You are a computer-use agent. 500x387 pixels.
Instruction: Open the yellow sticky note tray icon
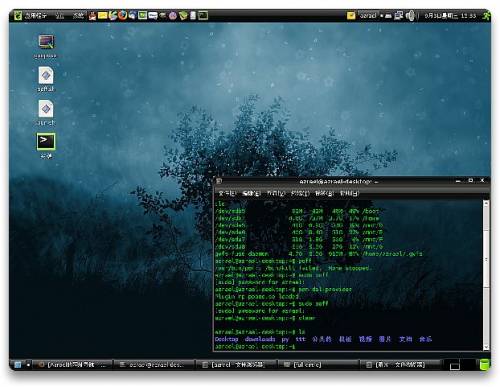point(351,15)
